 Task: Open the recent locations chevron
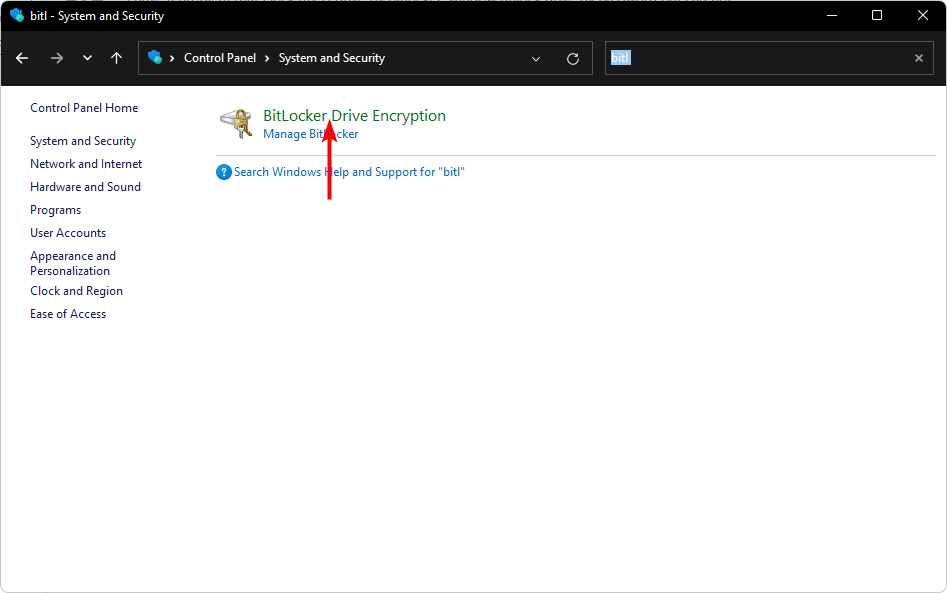click(x=88, y=58)
